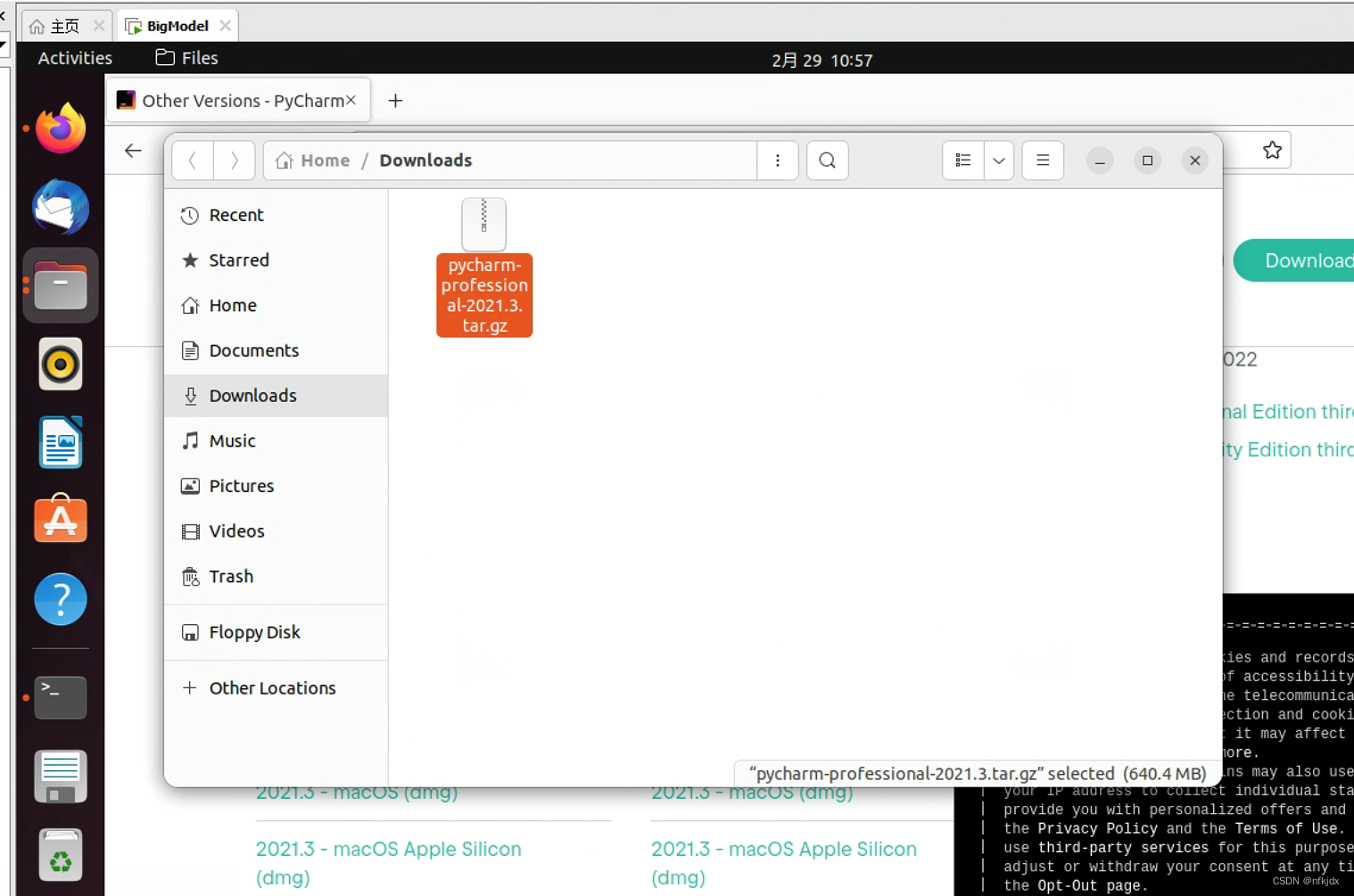Open the clock and calendar panel
The width and height of the screenshot is (1354, 896).
click(821, 61)
